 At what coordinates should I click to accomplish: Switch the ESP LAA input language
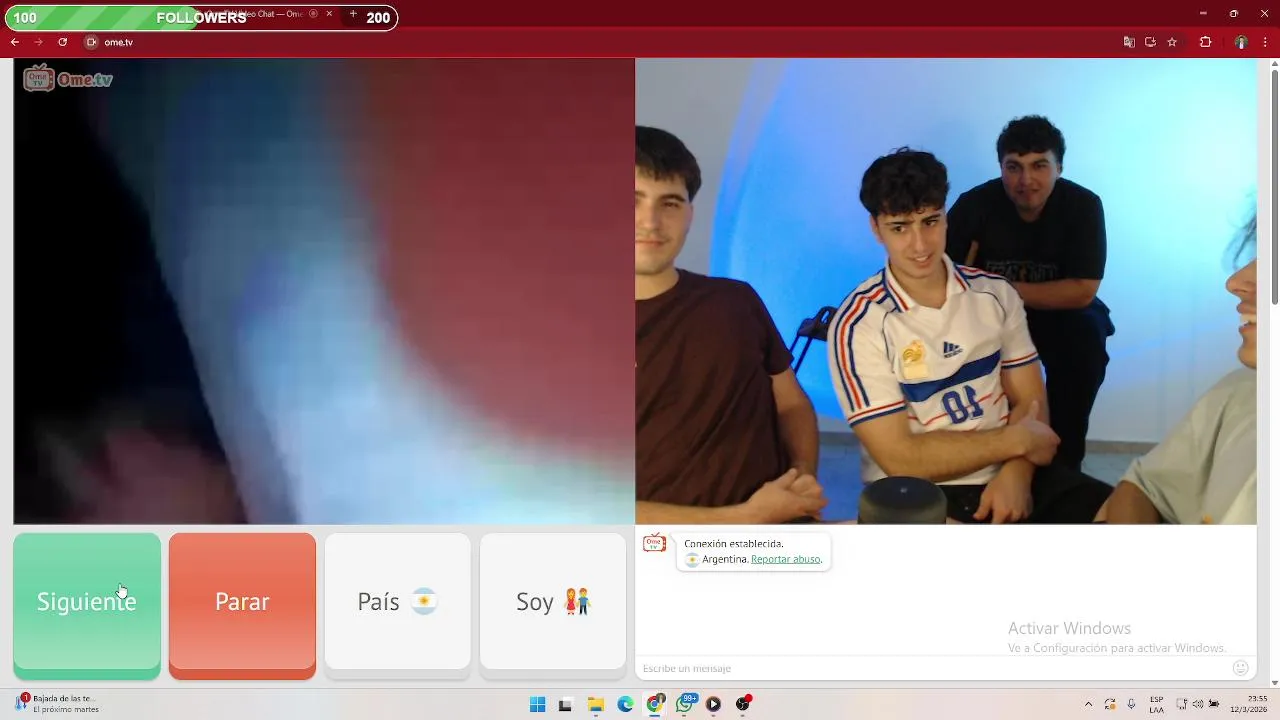(x=1157, y=704)
